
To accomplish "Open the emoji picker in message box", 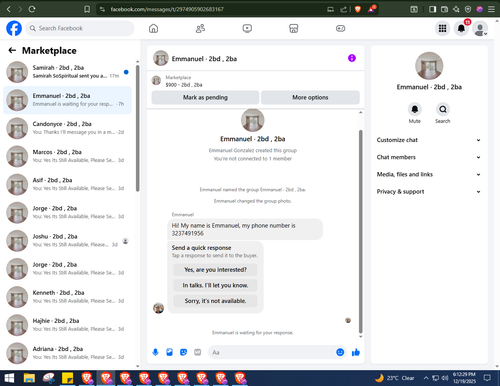I will tap(340, 352).
